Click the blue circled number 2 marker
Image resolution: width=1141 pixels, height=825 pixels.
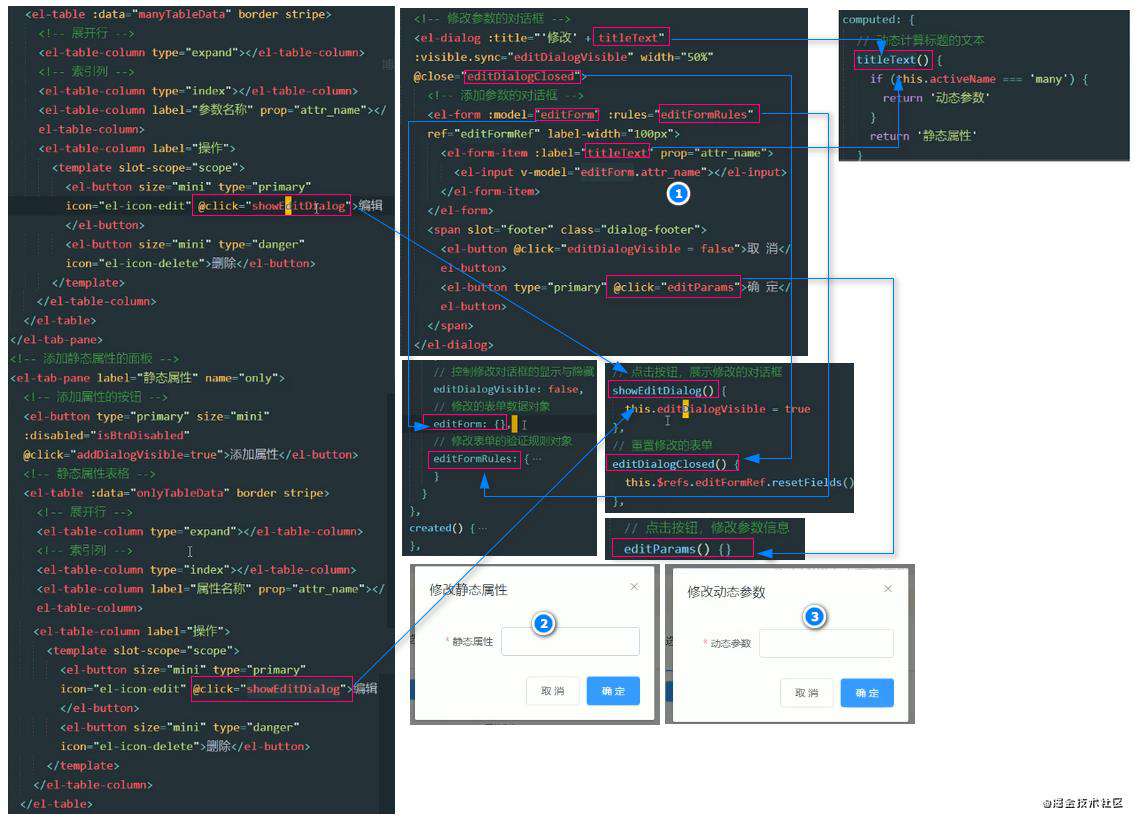point(544,623)
